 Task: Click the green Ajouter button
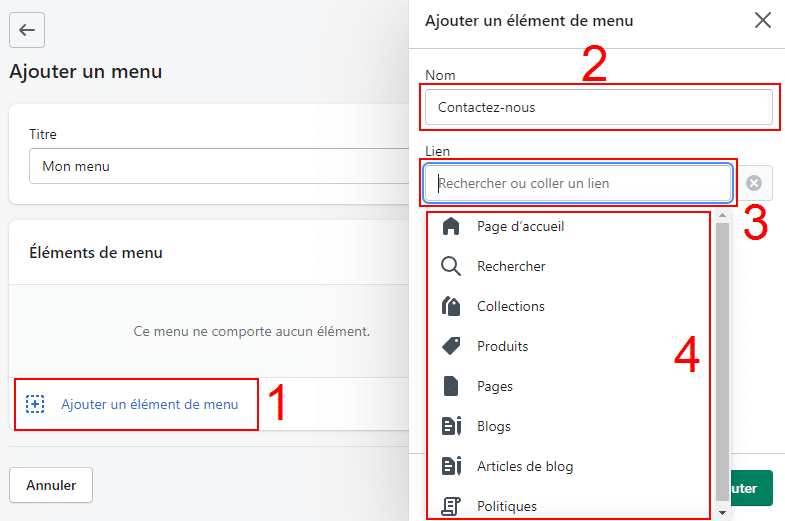[x=752, y=488]
